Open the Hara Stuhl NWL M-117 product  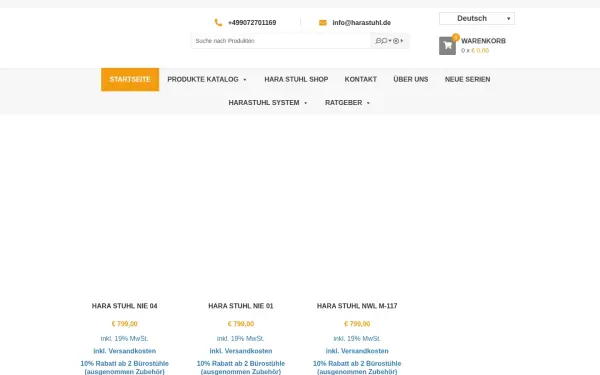coord(357,306)
